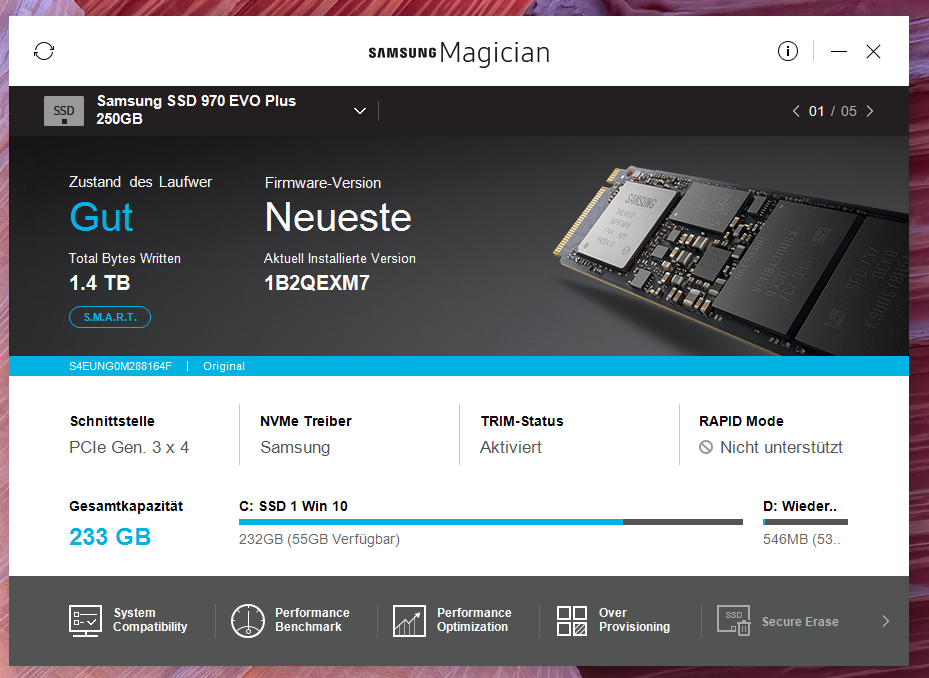Go to the previous drive arrow
Viewport: 929px width, 678px height.
[796, 111]
